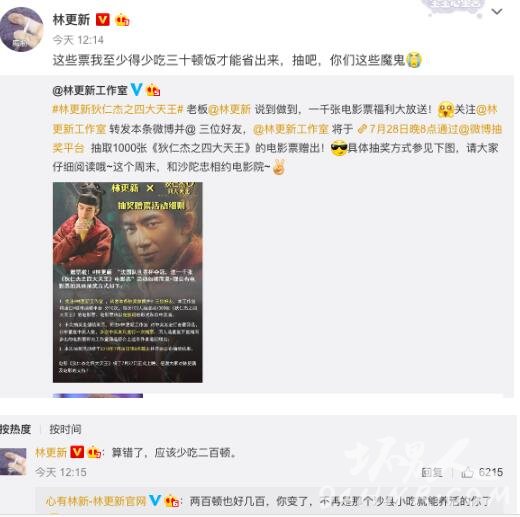Open the #林更新狄仁杰之四大天王# hashtag
520x517 pixels.
[x=118, y=109]
